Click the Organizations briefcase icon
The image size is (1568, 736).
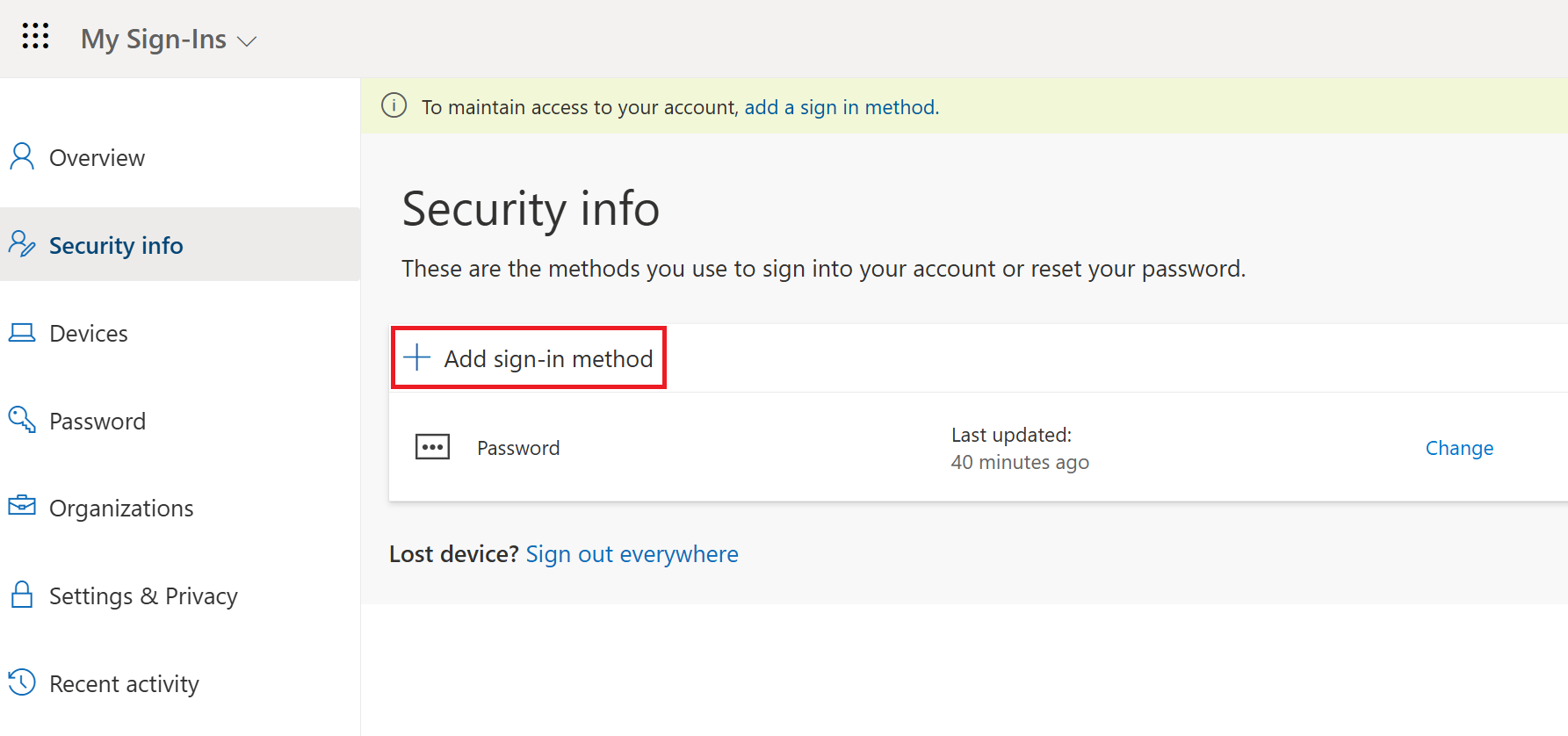(x=22, y=506)
